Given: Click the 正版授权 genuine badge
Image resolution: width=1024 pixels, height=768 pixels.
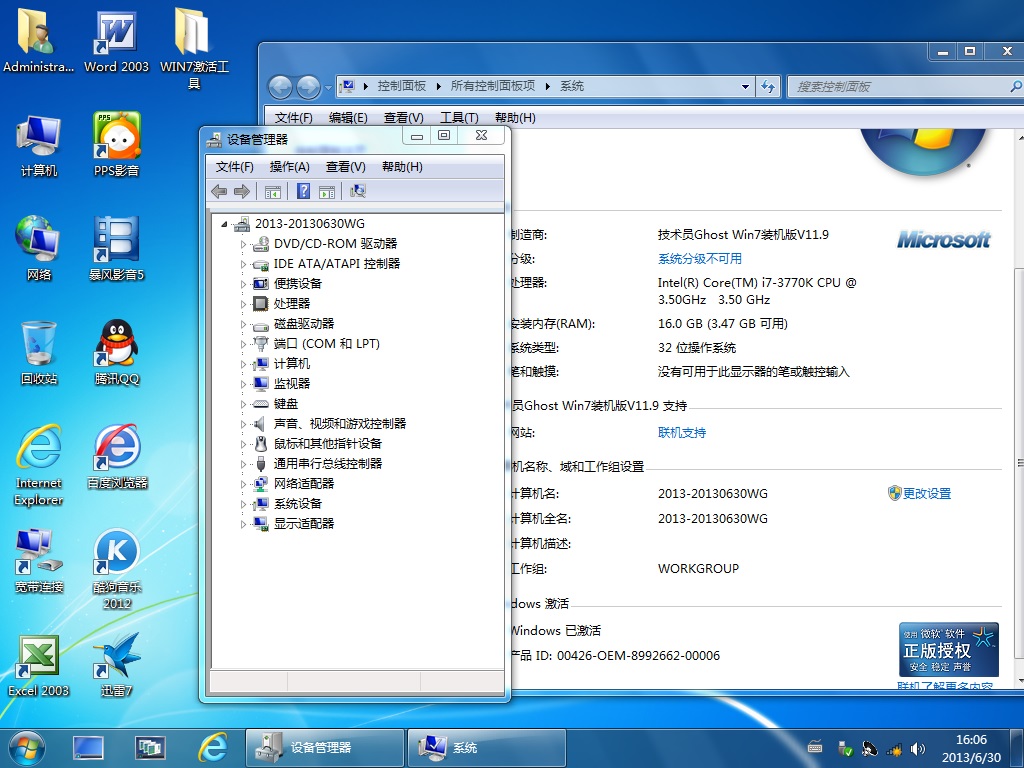Looking at the screenshot, I should point(949,649).
